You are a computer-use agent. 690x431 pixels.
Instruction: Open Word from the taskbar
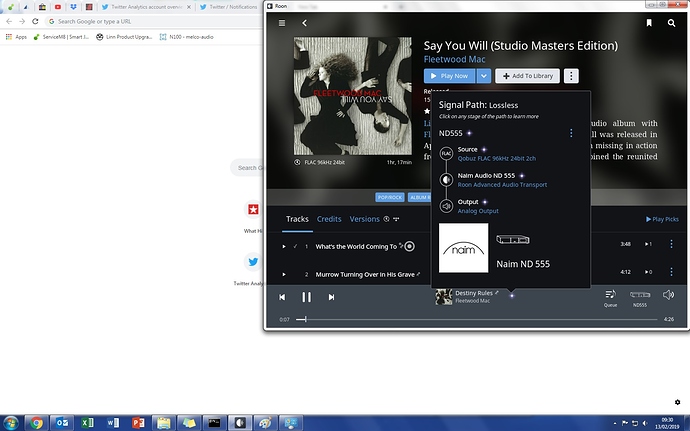click(x=113, y=423)
